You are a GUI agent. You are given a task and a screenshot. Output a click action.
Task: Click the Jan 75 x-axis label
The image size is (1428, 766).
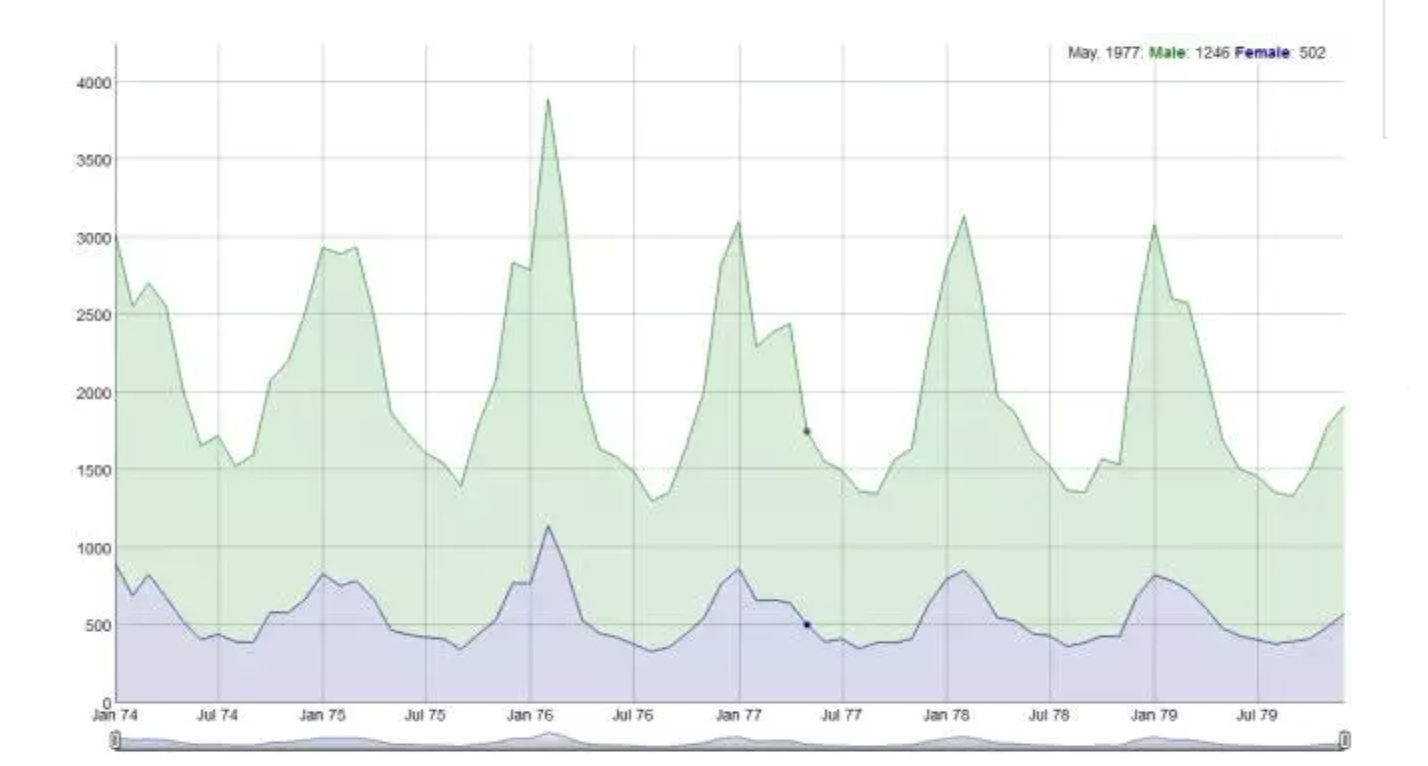[323, 716]
